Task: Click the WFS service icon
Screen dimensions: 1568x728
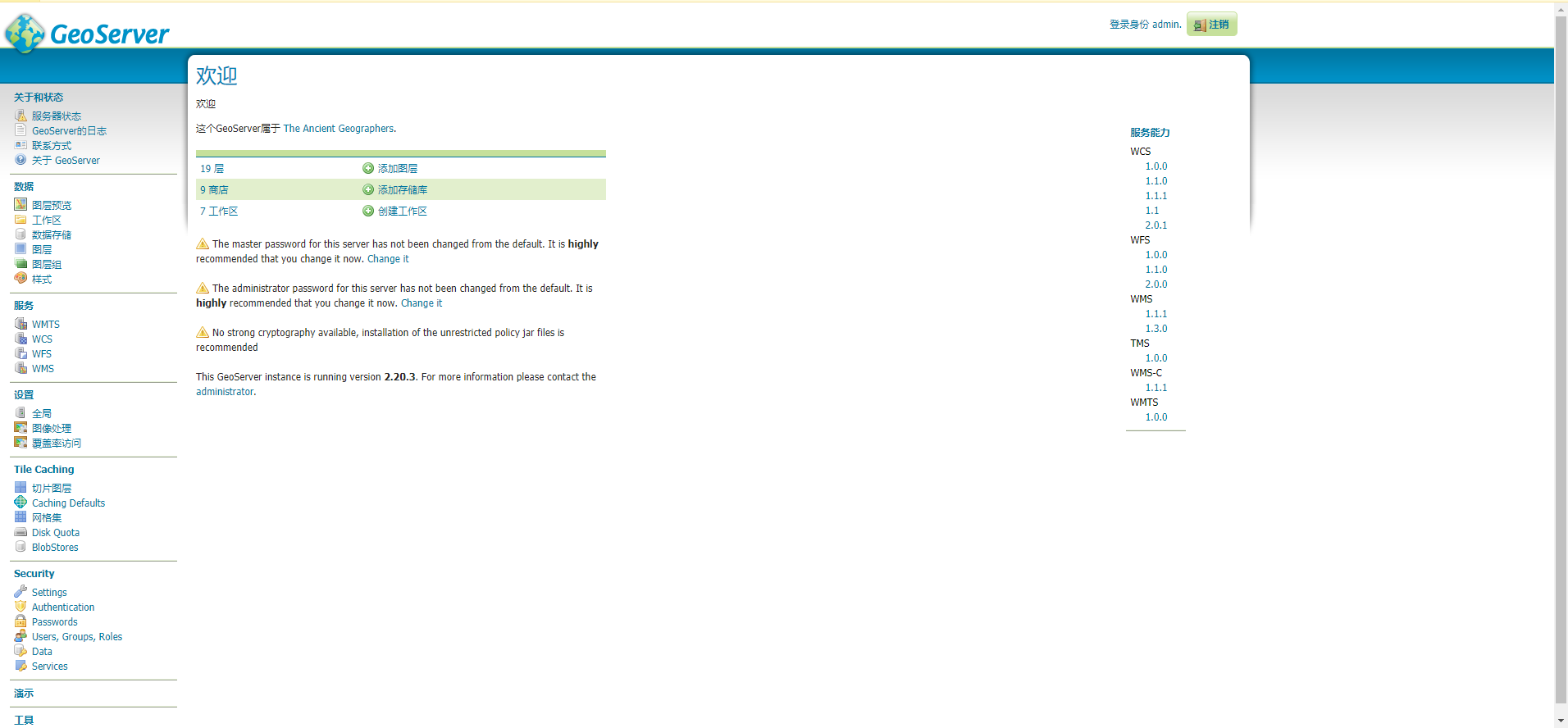Action: point(21,353)
